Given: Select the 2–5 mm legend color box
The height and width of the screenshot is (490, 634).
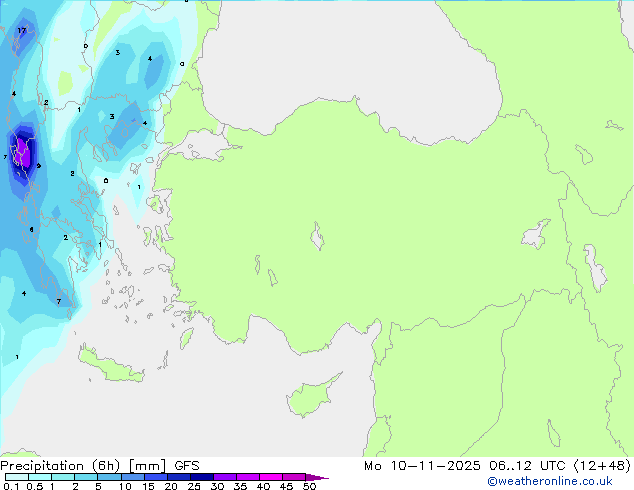Looking at the screenshot, I should [86, 477].
